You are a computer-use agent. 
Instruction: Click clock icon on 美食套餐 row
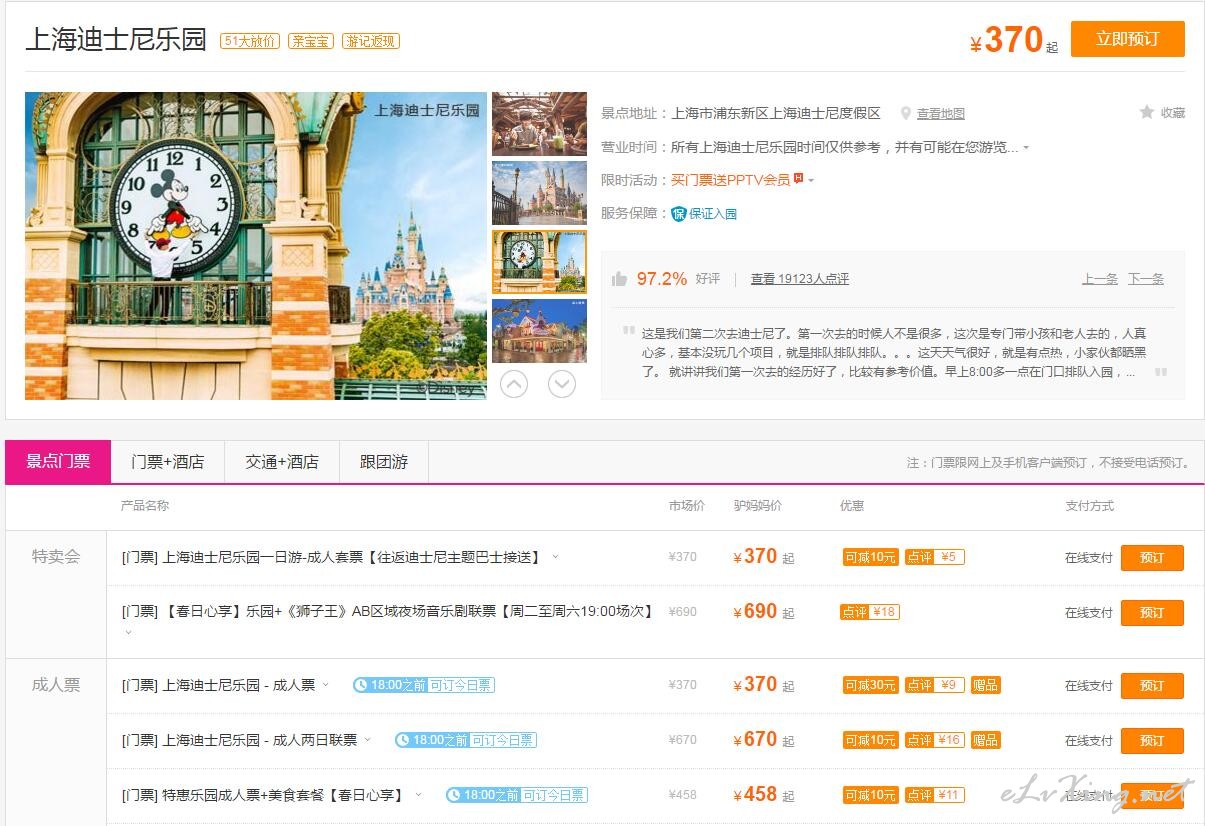click(x=454, y=795)
